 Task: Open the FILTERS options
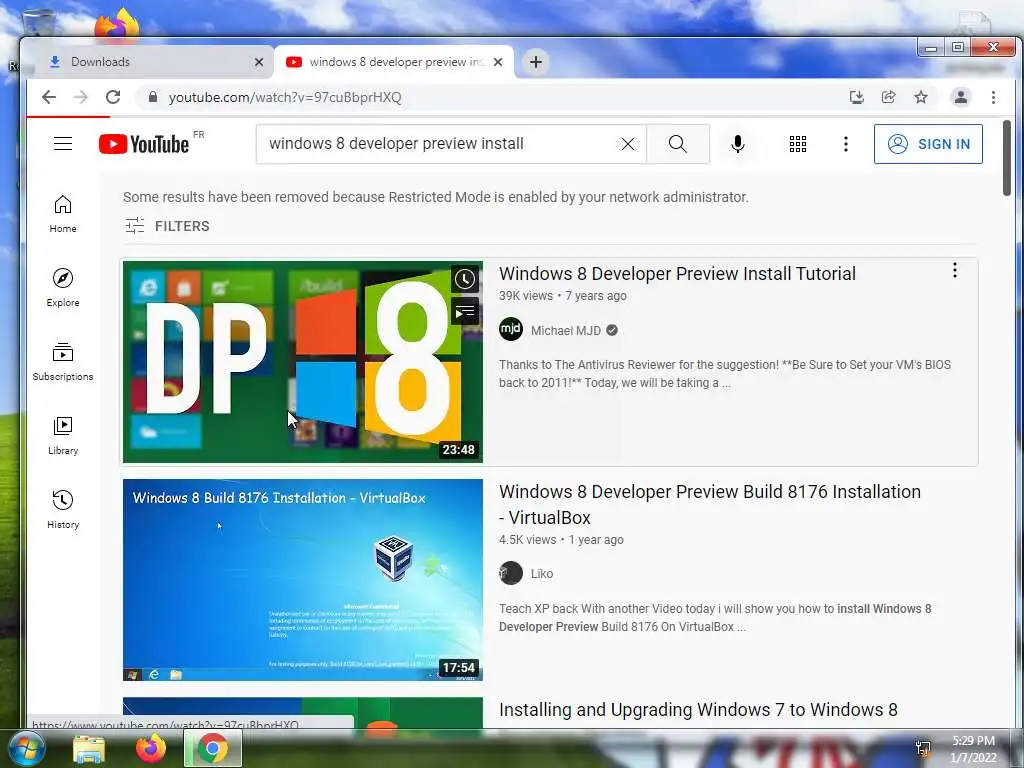pos(167,226)
